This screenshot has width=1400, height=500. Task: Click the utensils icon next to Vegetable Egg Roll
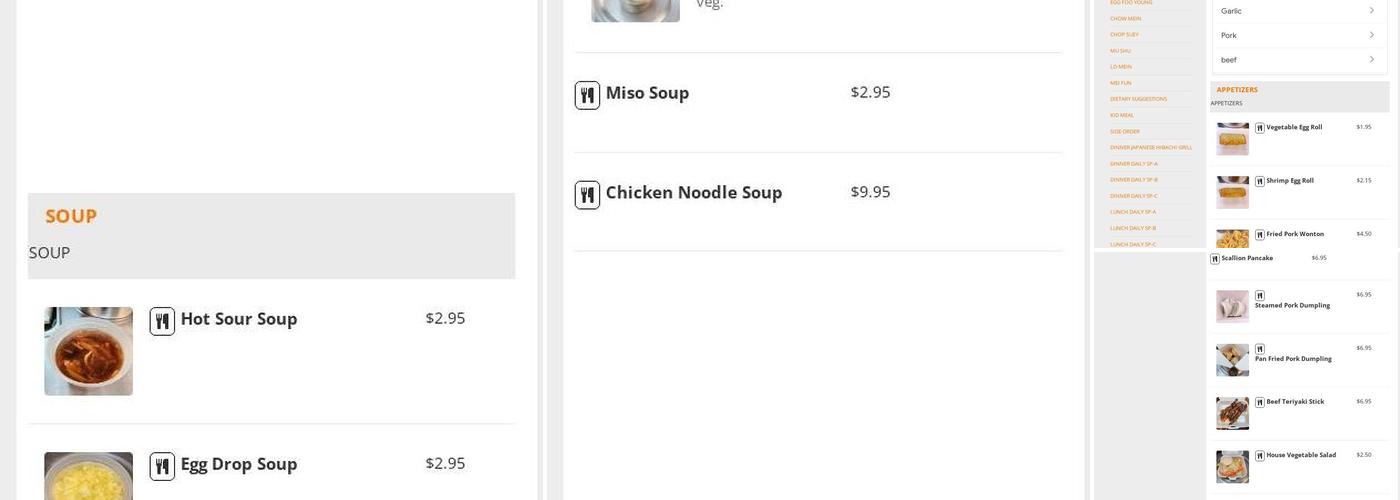point(1260,128)
